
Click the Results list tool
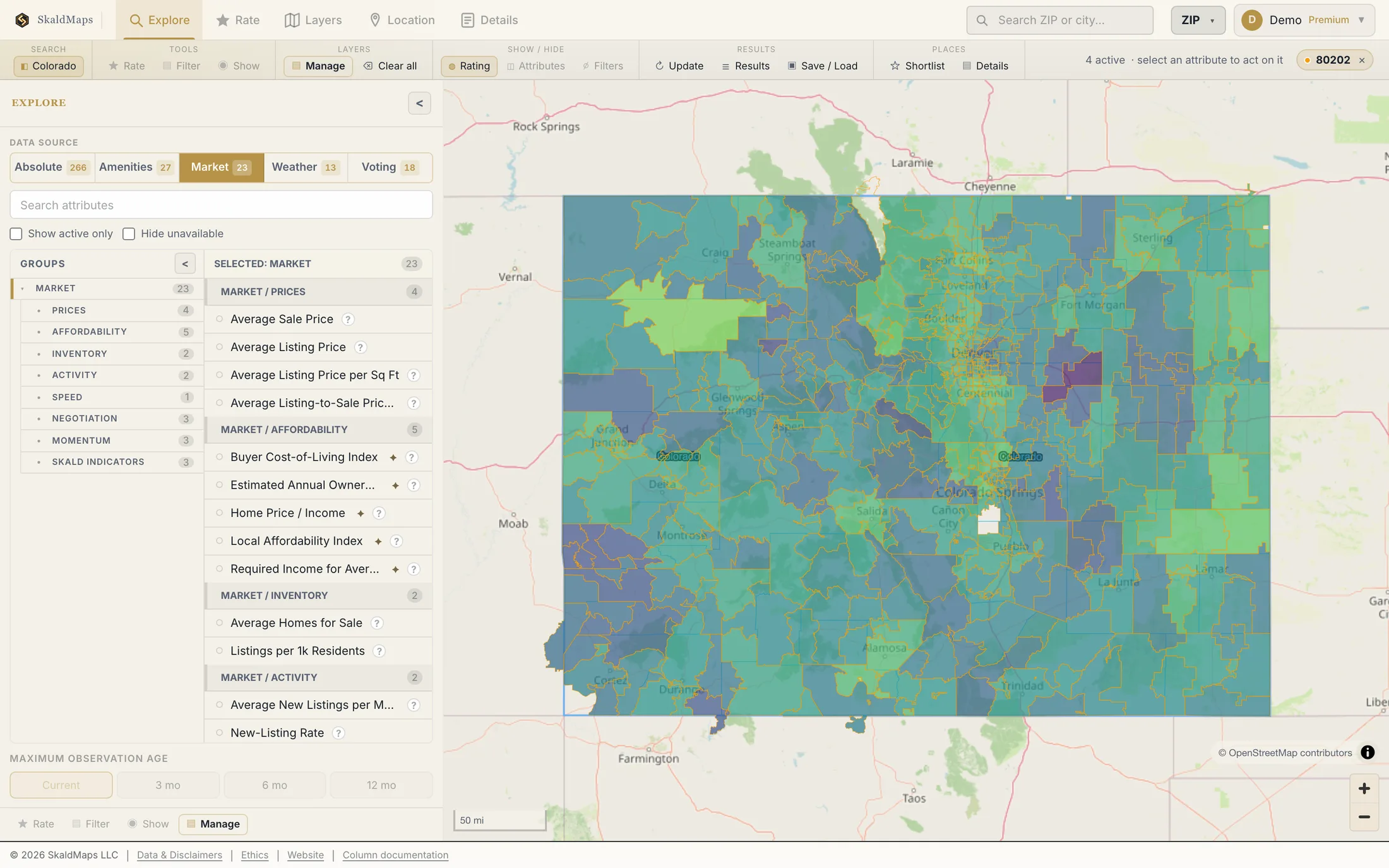746,66
